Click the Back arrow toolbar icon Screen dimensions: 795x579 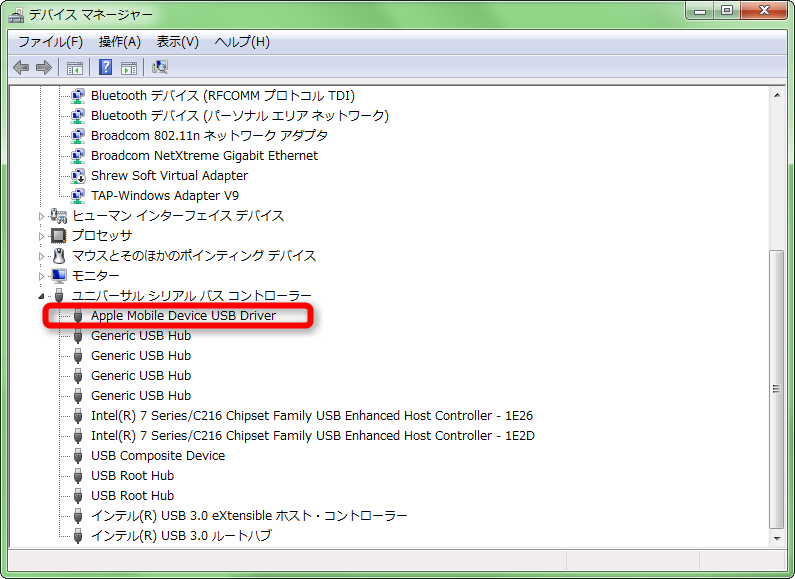(x=21, y=67)
